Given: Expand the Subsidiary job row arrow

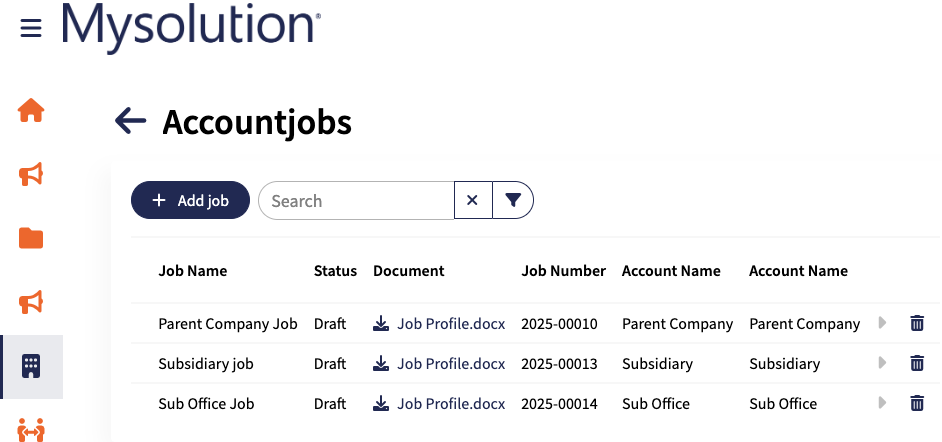Looking at the screenshot, I should coord(883,363).
